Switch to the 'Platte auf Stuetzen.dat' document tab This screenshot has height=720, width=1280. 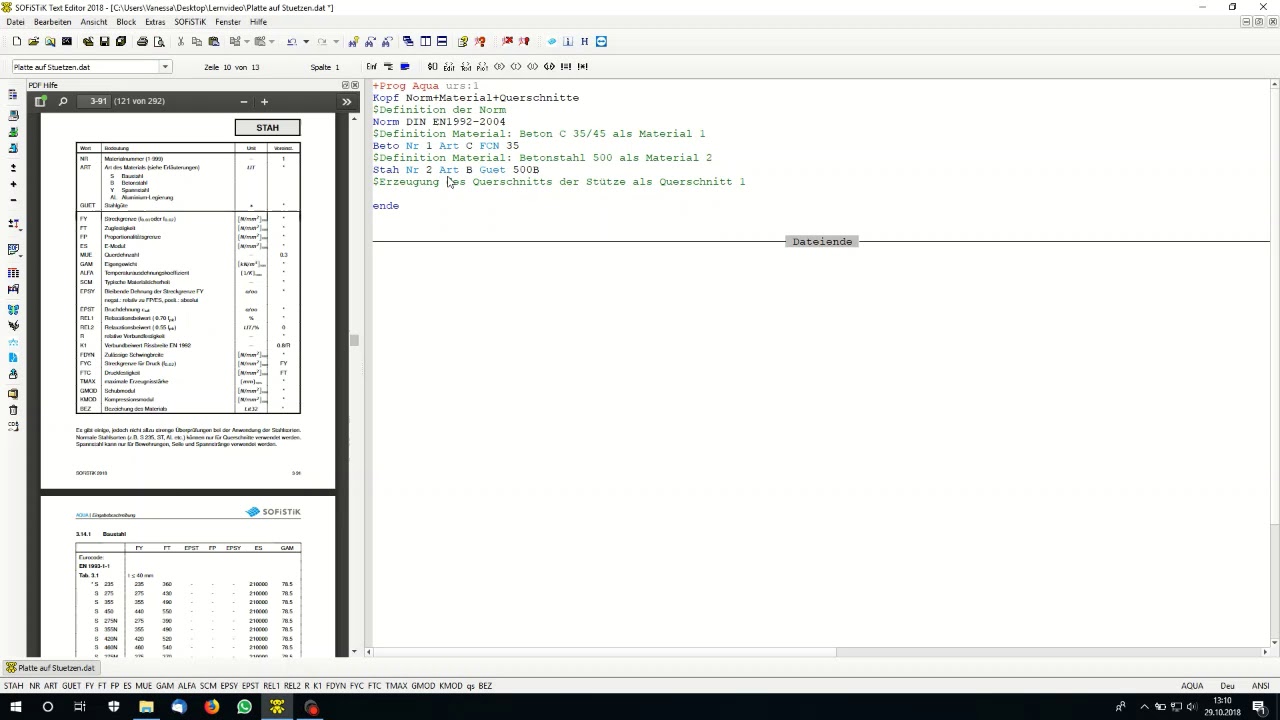click(50, 668)
